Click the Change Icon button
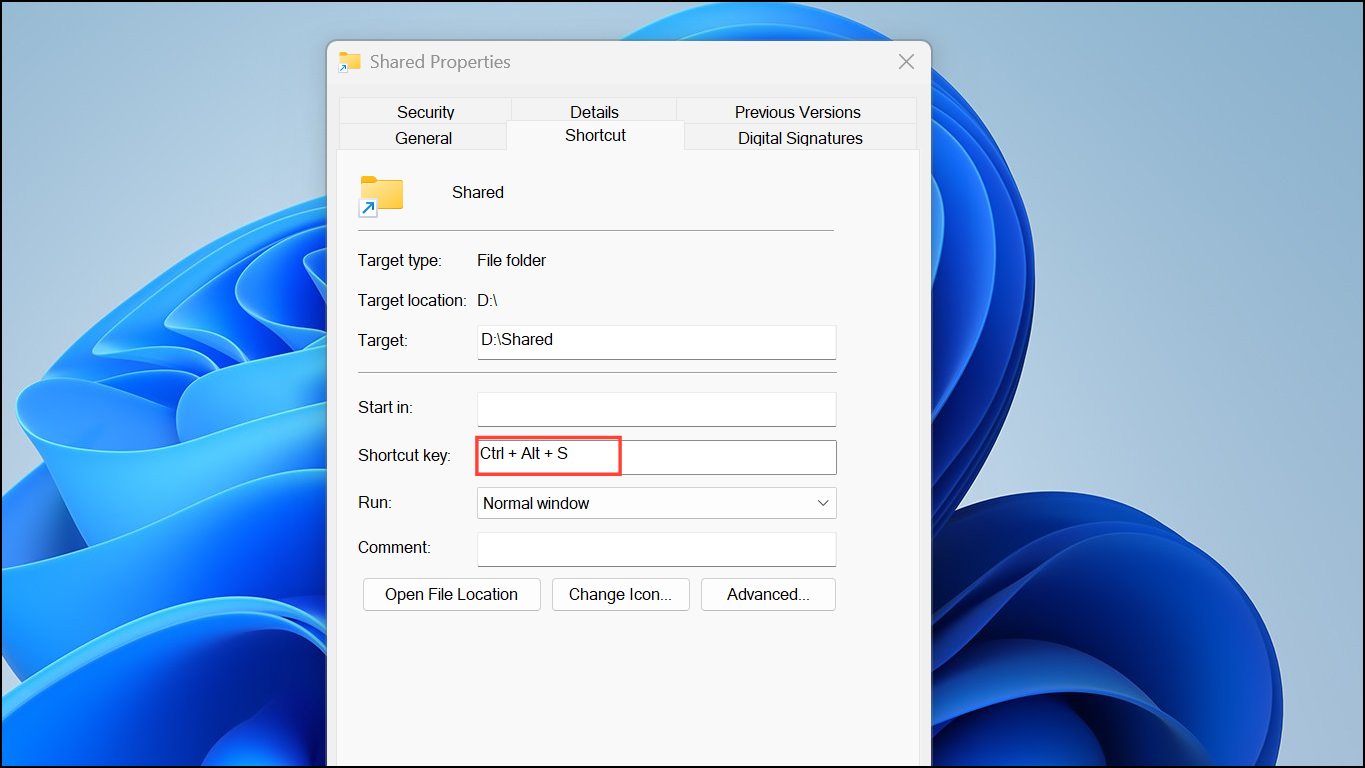Image resolution: width=1365 pixels, height=768 pixels. click(620, 594)
